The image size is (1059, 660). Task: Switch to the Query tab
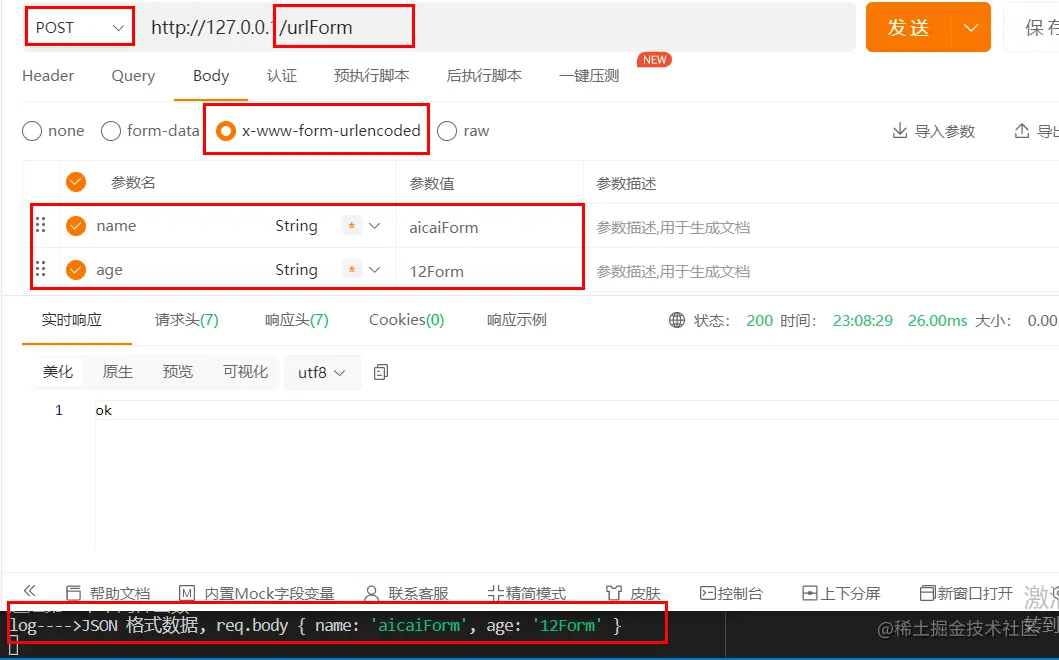(133, 76)
